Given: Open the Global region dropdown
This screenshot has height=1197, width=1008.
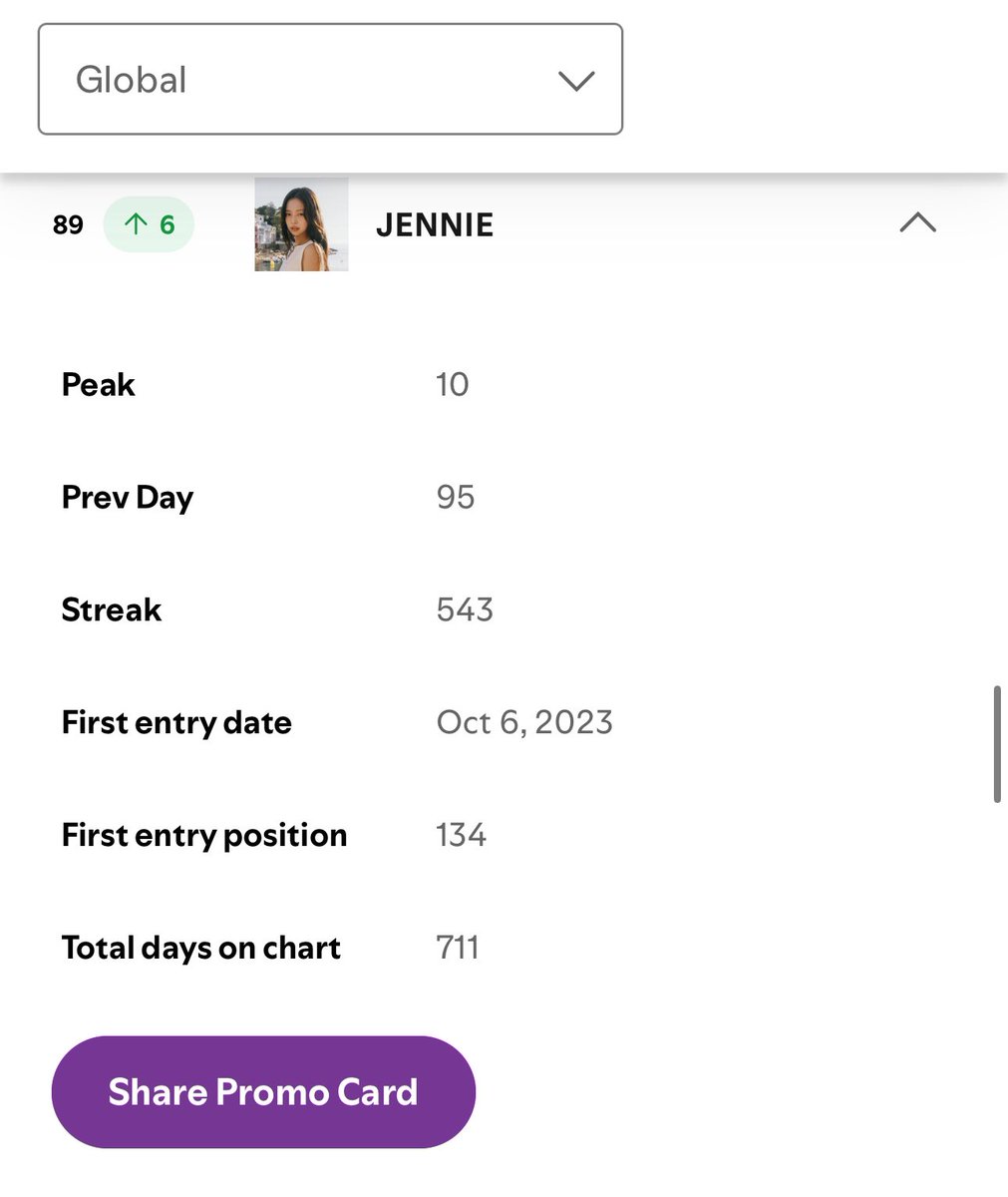Looking at the screenshot, I should point(330,79).
